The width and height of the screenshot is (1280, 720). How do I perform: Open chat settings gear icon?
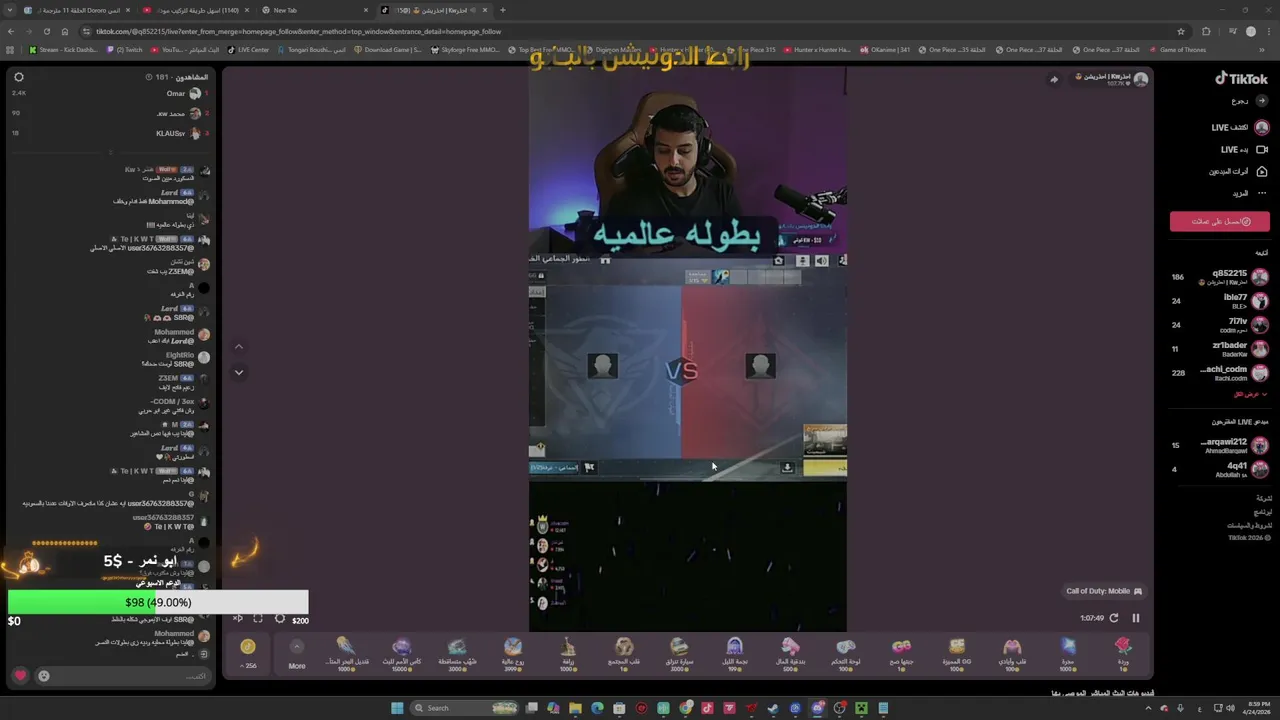point(18,77)
